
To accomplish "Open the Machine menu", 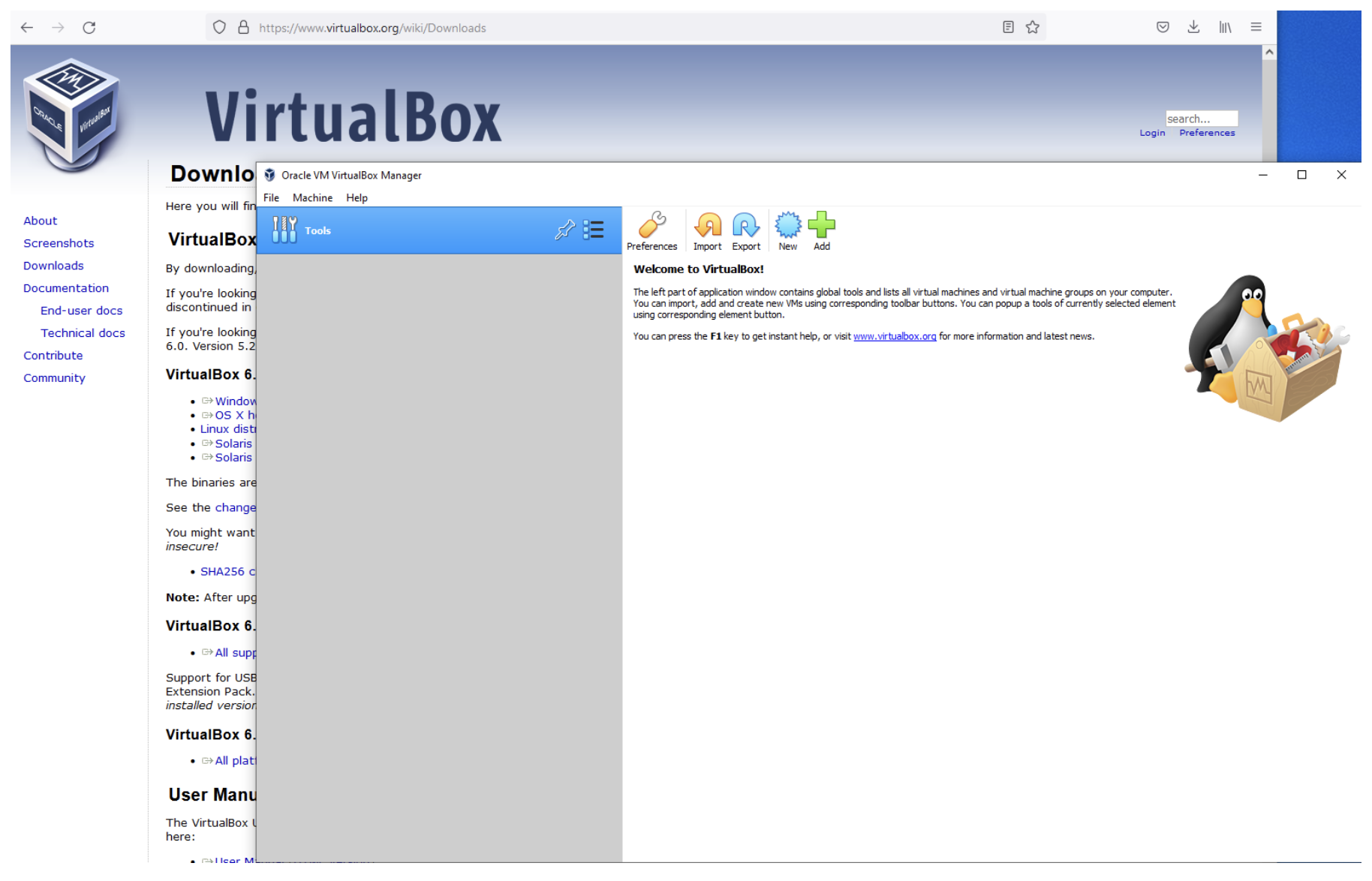I will click(x=312, y=198).
